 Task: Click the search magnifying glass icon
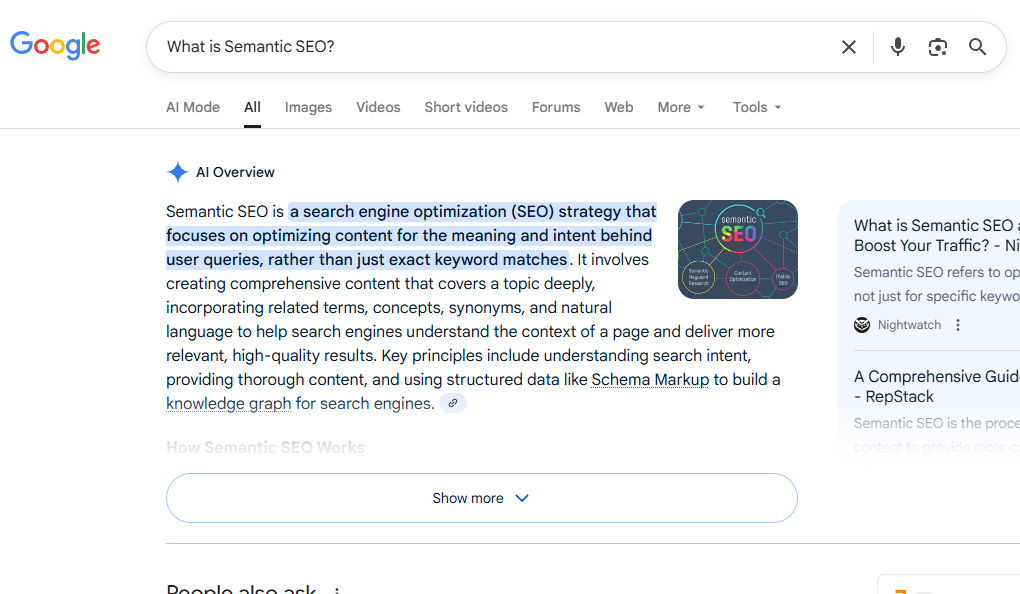click(x=977, y=46)
